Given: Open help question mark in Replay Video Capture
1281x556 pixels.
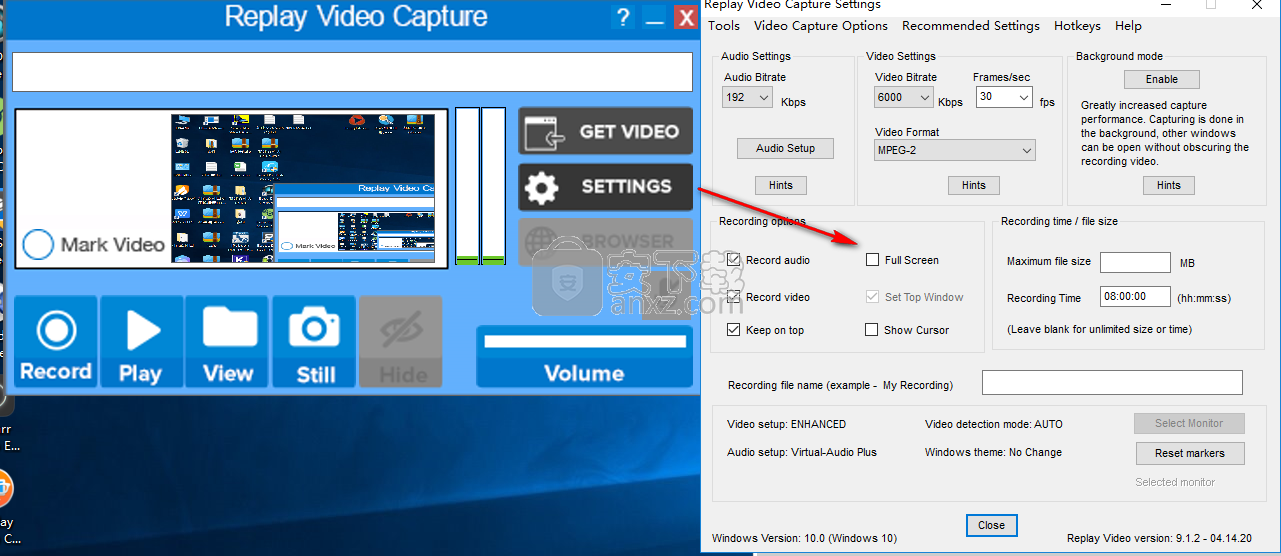Looking at the screenshot, I should coord(623,17).
